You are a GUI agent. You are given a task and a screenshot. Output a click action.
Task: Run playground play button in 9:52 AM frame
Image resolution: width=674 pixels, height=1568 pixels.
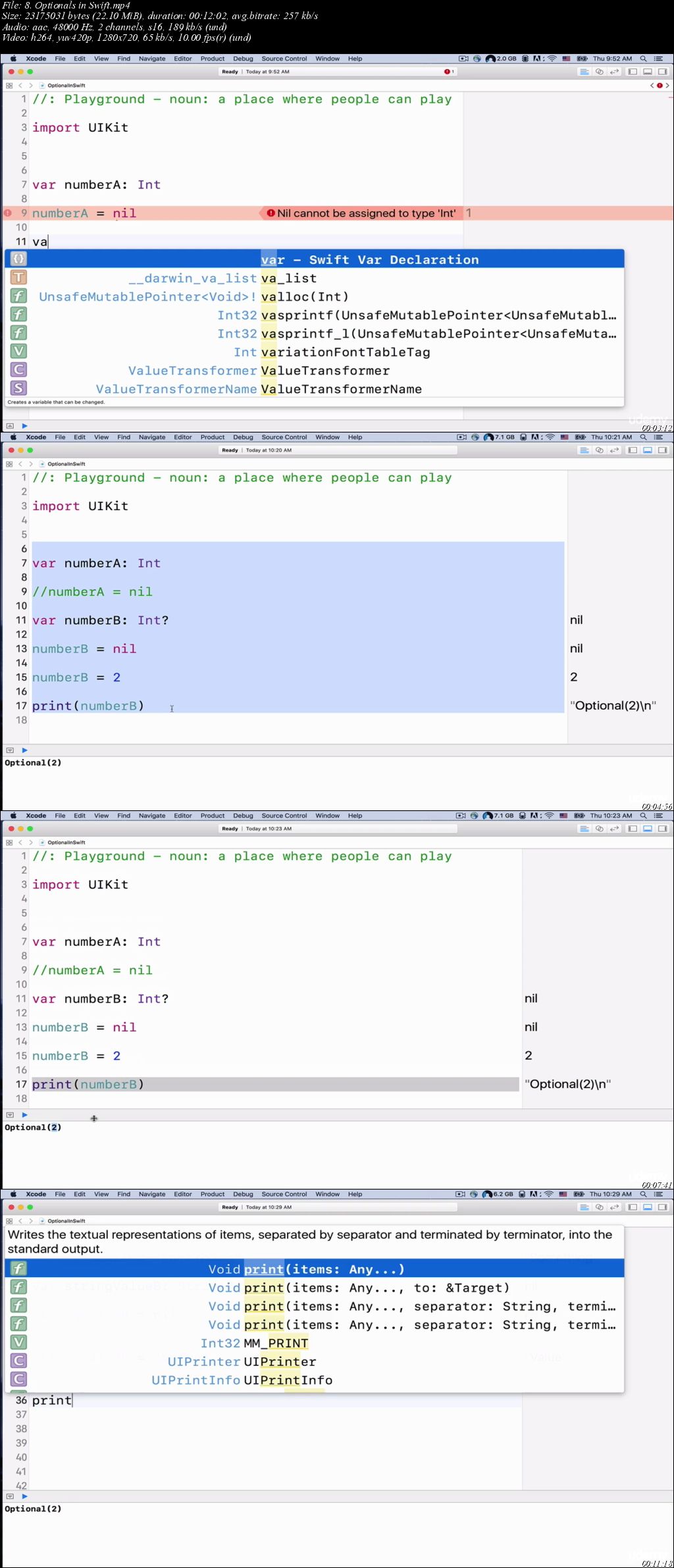tap(24, 426)
